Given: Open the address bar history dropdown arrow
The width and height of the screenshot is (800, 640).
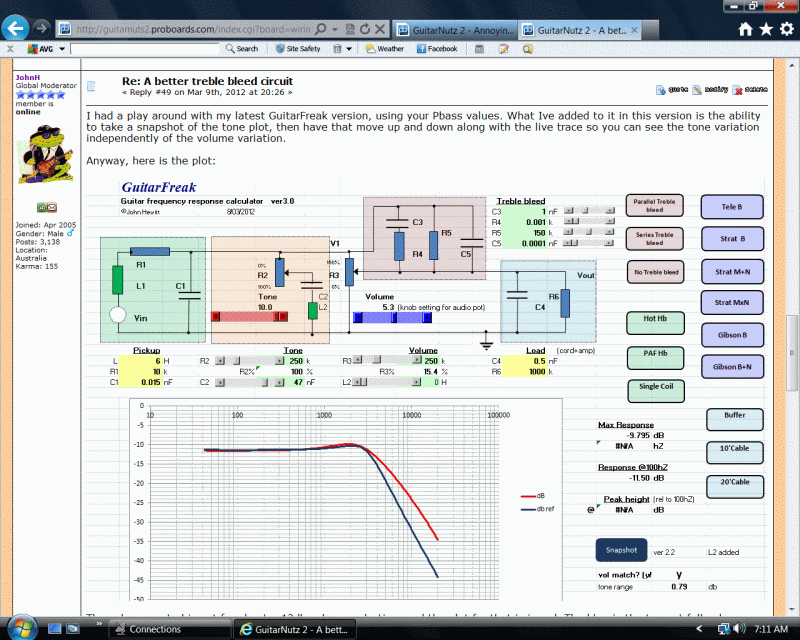Looking at the screenshot, I should 335,29.
